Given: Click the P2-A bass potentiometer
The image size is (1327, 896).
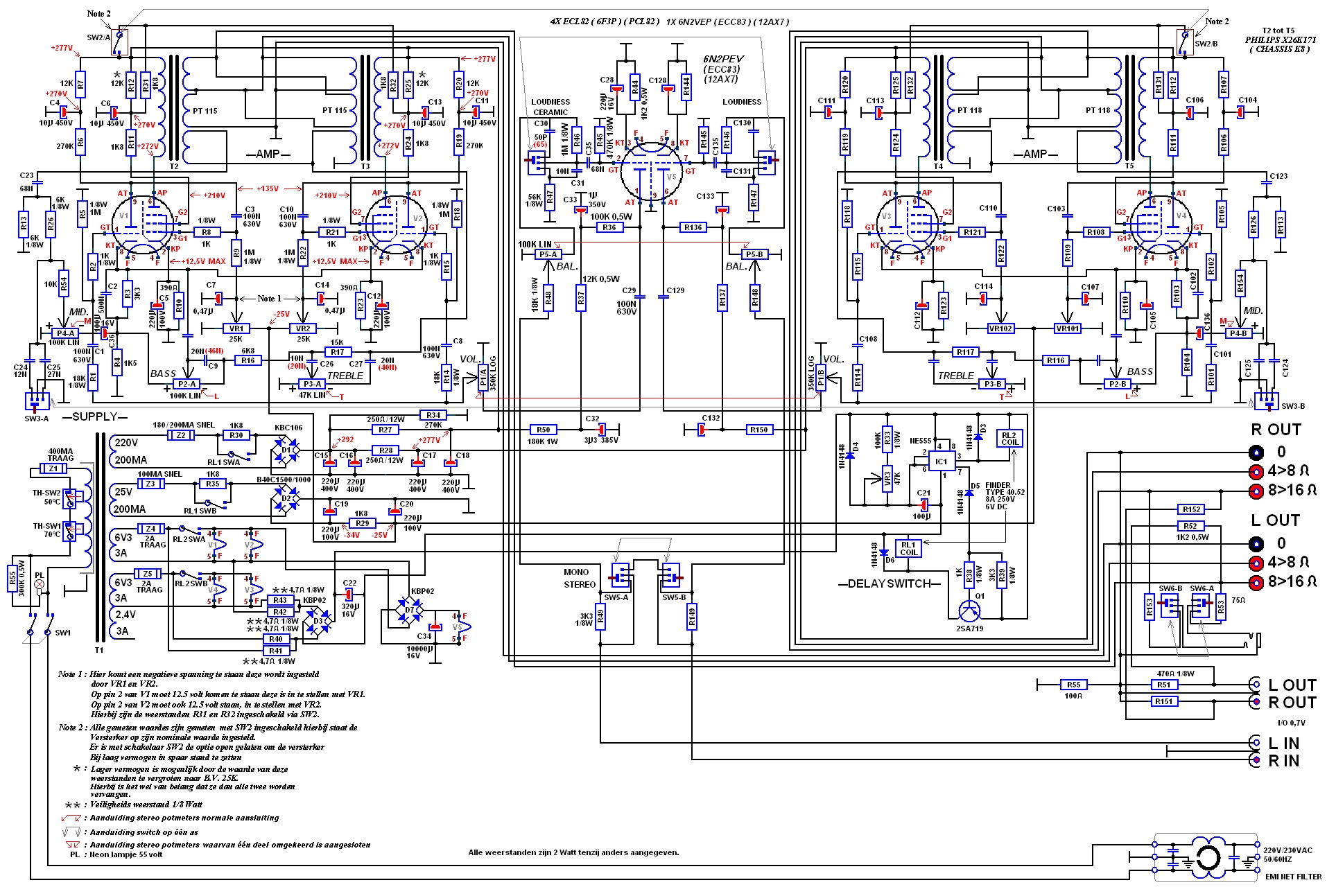Looking at the screenshot, I should click(x=187, y=384).
